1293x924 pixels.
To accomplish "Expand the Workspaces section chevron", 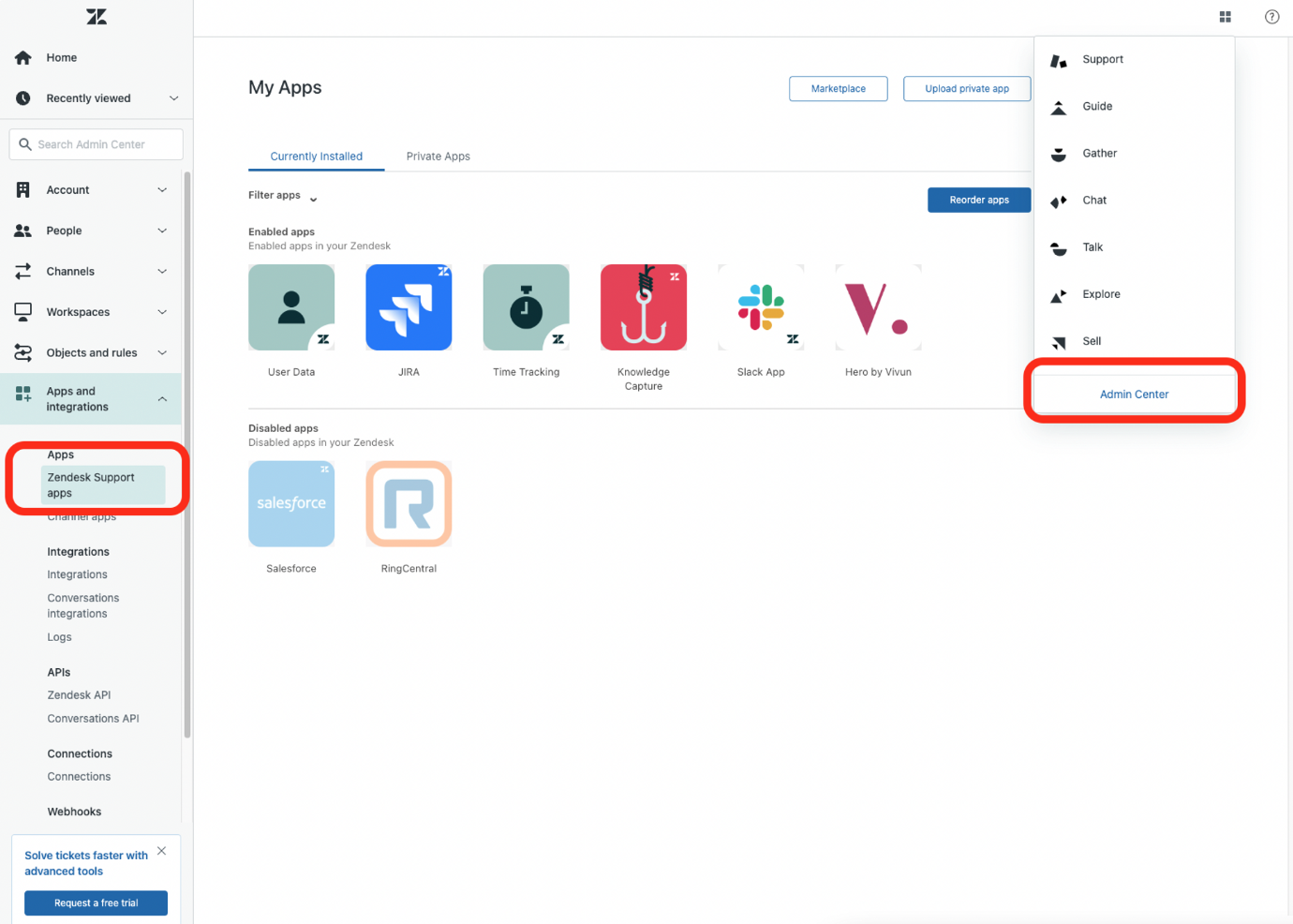I will 162,312.
